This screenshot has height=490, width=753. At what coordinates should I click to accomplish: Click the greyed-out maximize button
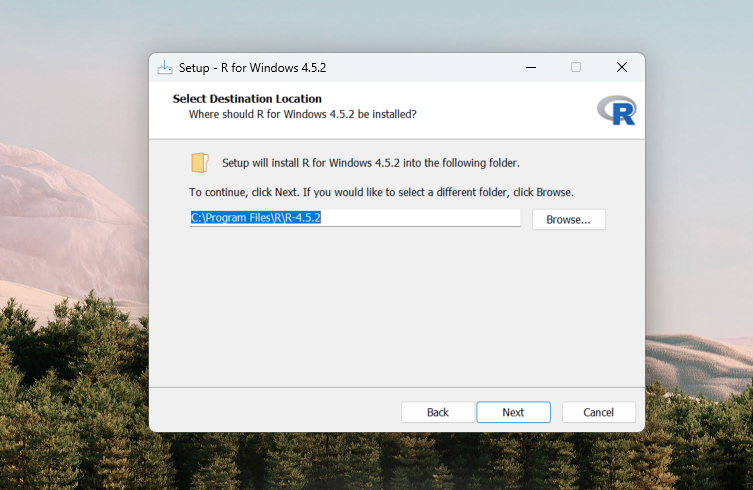tap(576, 67)
